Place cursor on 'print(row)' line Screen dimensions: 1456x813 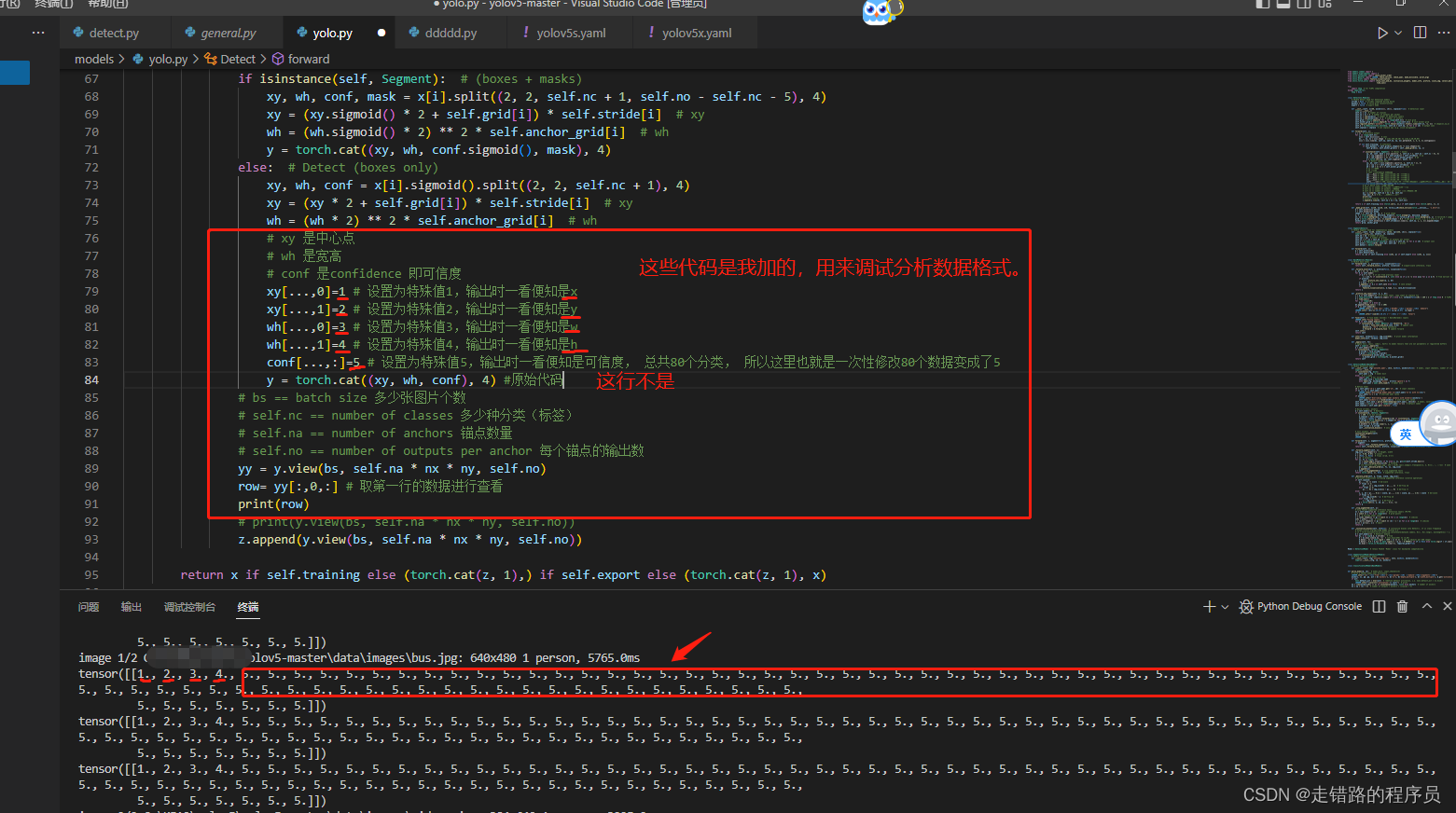click(x=273, y=503)
